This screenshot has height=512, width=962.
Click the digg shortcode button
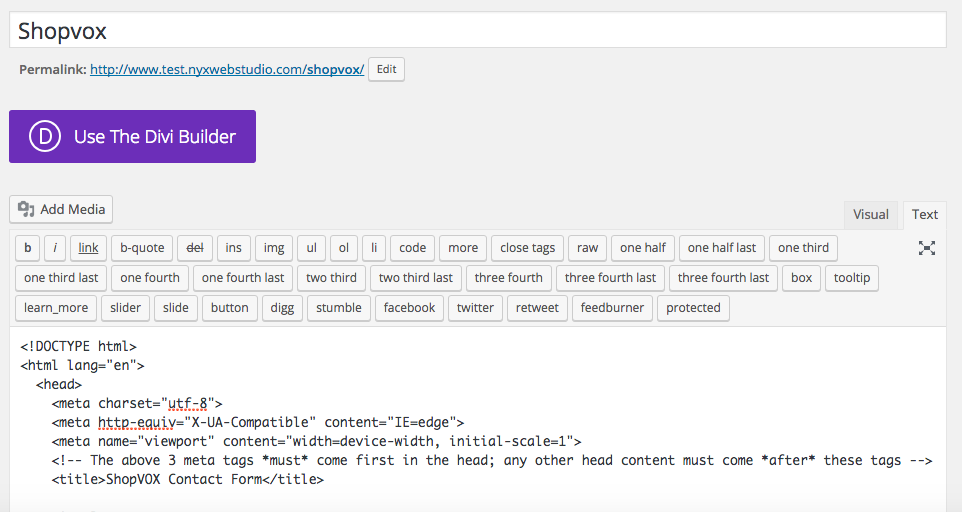282,308
